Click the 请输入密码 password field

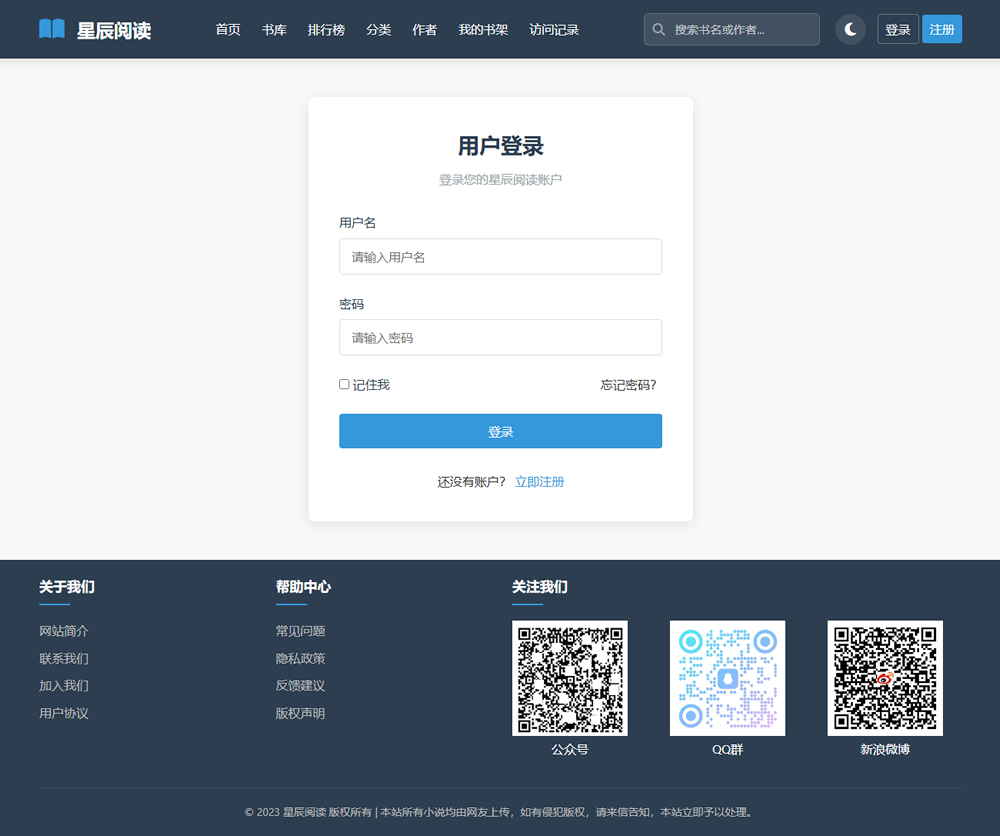pos(500,337)
